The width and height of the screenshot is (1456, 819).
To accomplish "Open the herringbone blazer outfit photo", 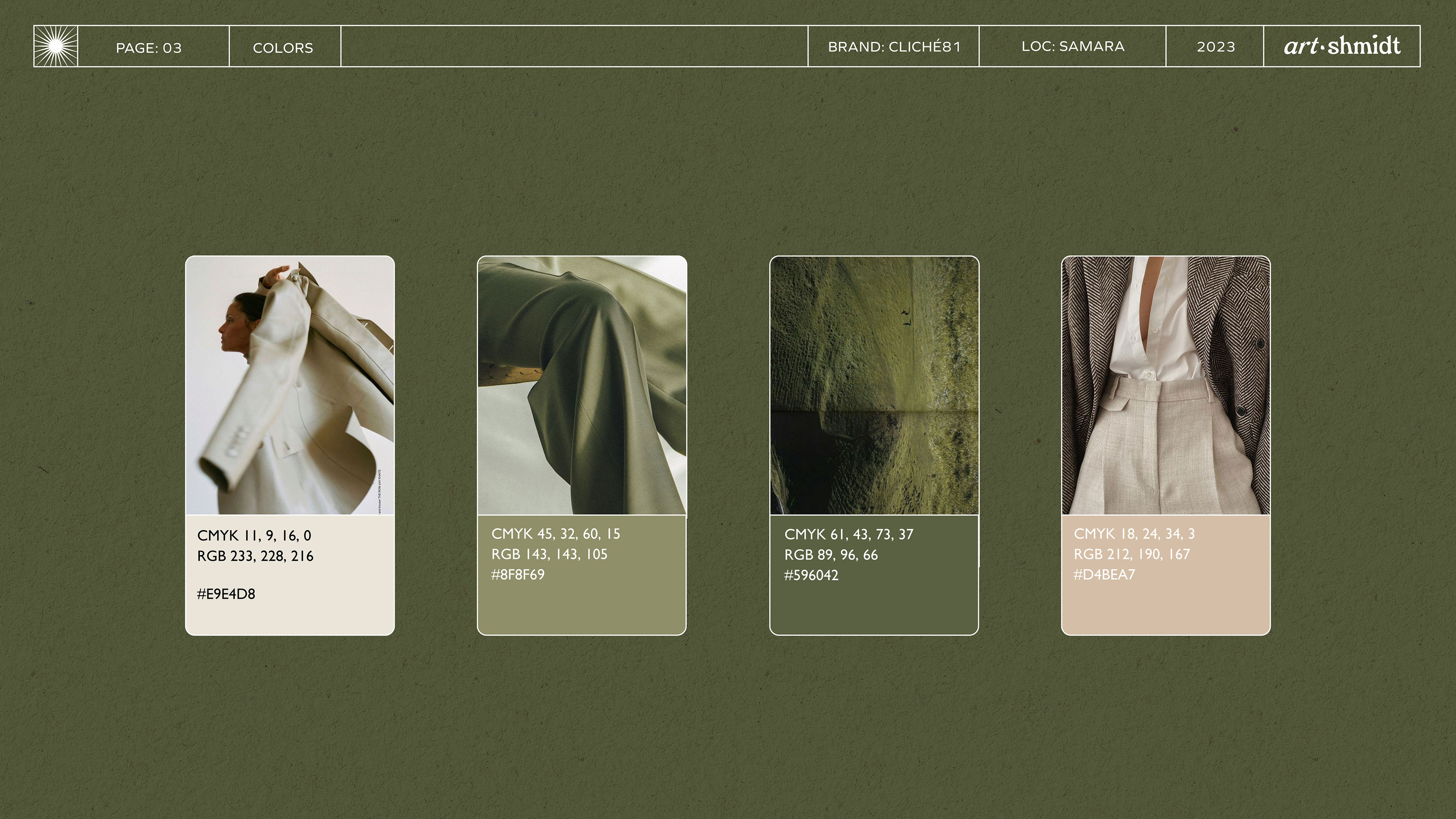I will coord(1166,385).
